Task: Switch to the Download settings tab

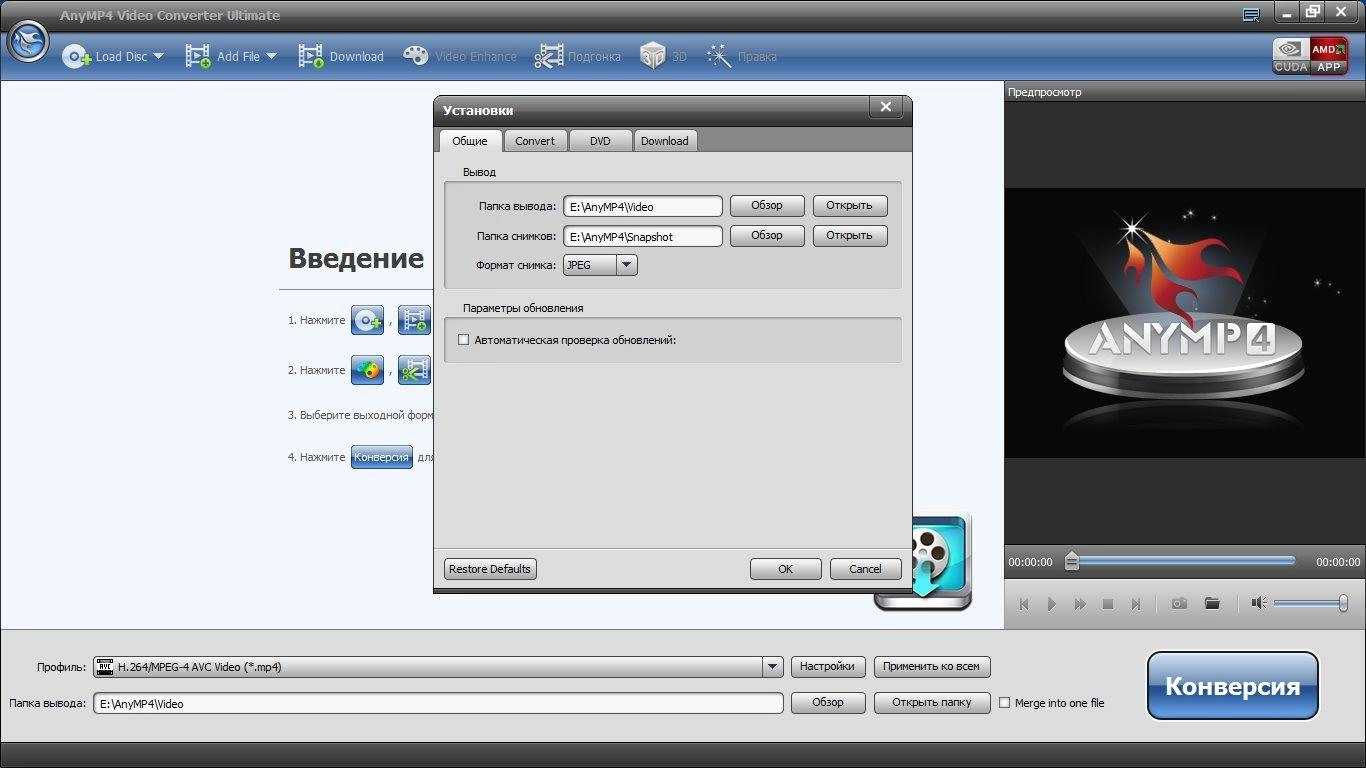Action: click(665, 141)
